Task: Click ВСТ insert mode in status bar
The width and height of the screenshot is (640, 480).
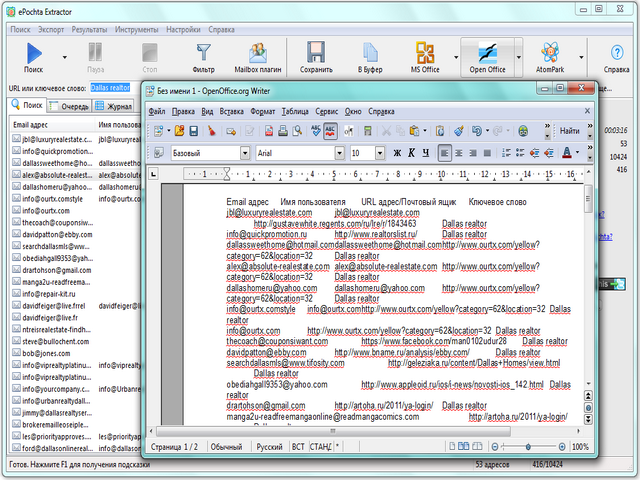Action: pos(298,447)
